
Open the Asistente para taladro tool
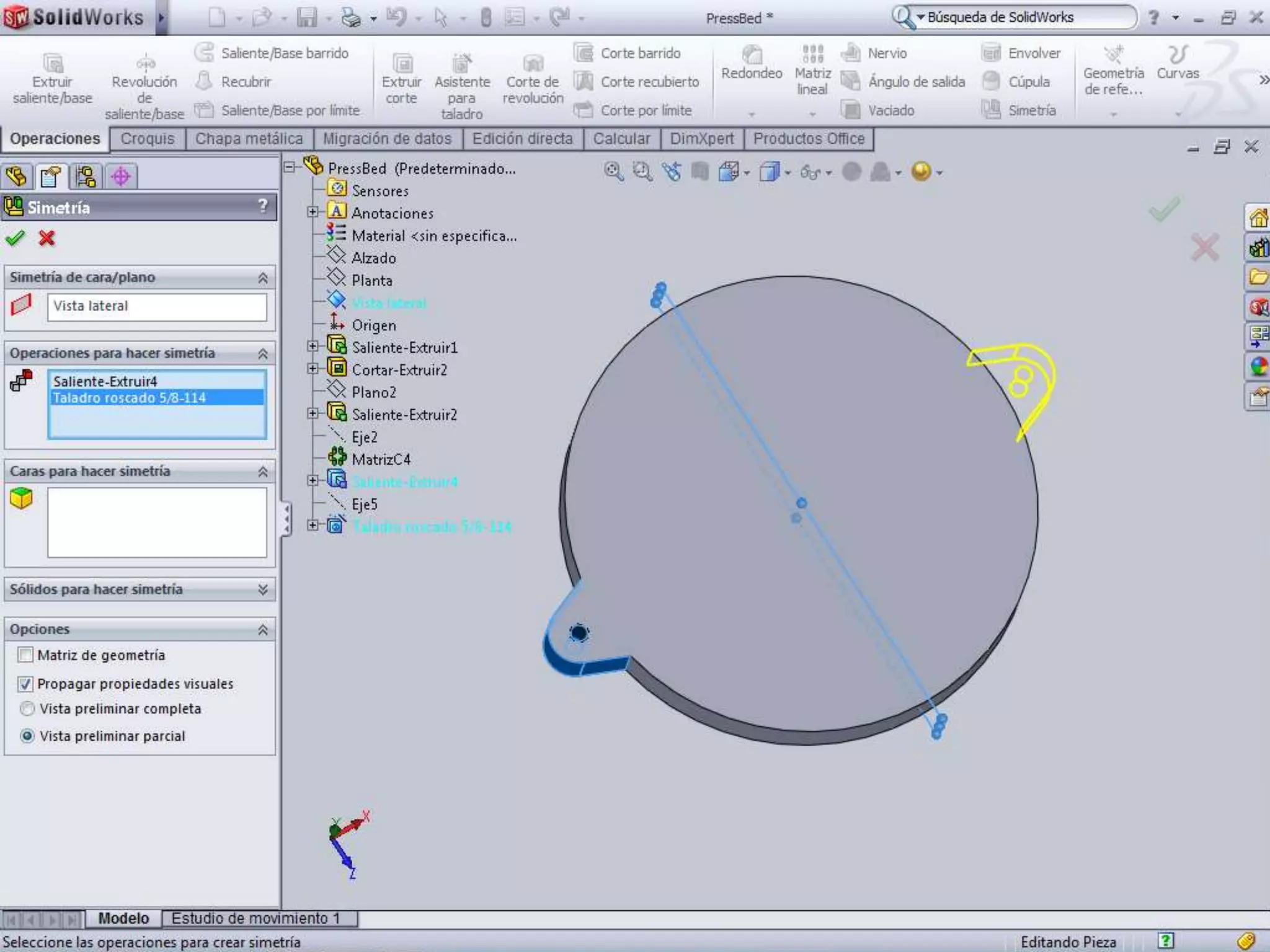tap(462, 64)
